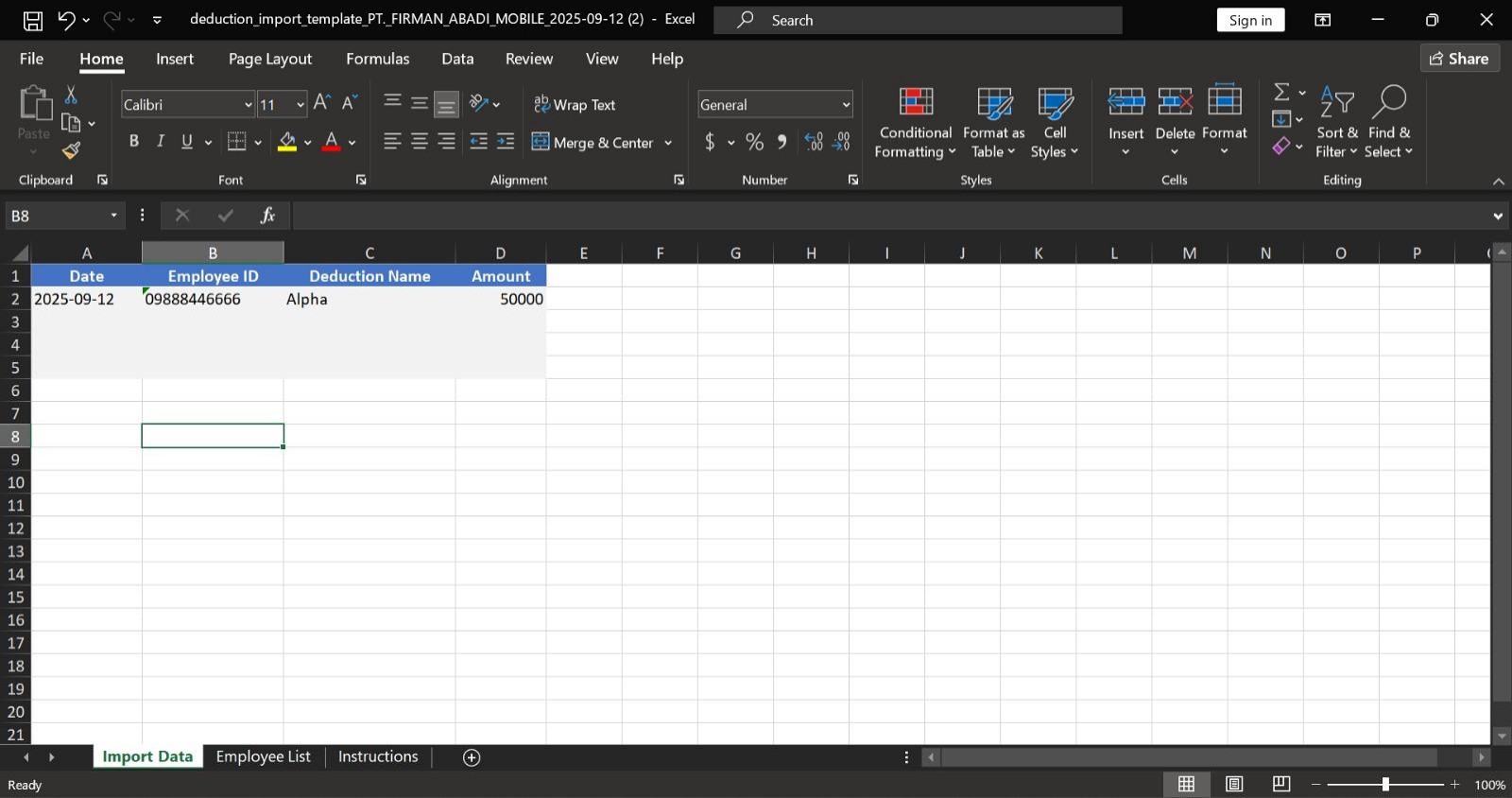Click the zoom slider handle
The width and height of the screenshot is (1512, 798).
(x=1385, y=784)
